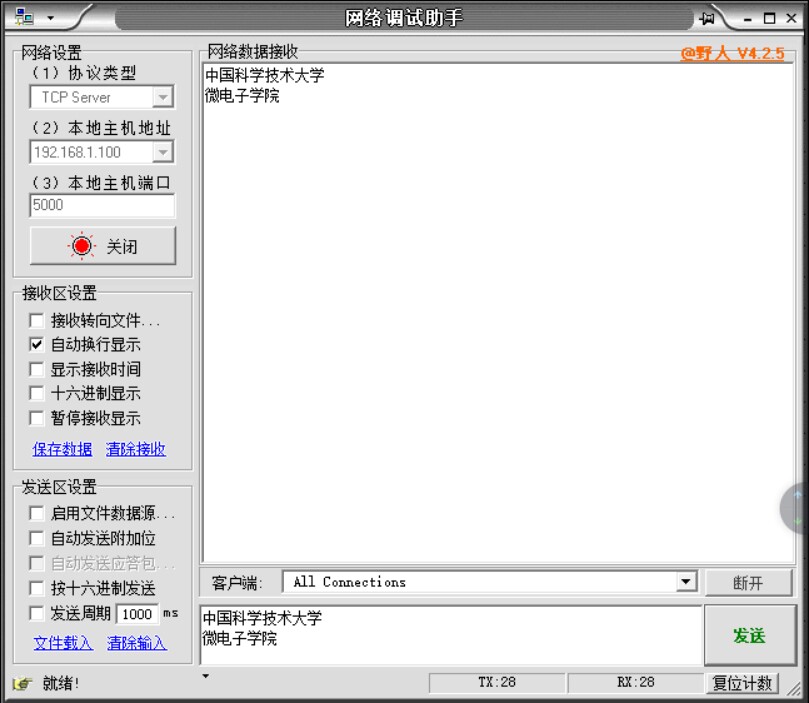Click the hand icon next to 就绪
The height and width of the screenshot is (703, 809).
(22, 683)
